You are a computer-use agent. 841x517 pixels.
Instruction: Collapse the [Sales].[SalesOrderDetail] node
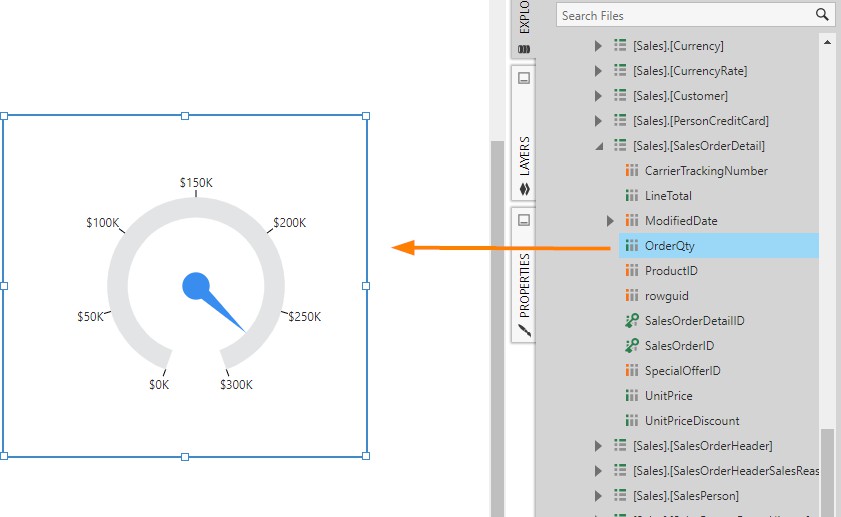coord(599,146)
